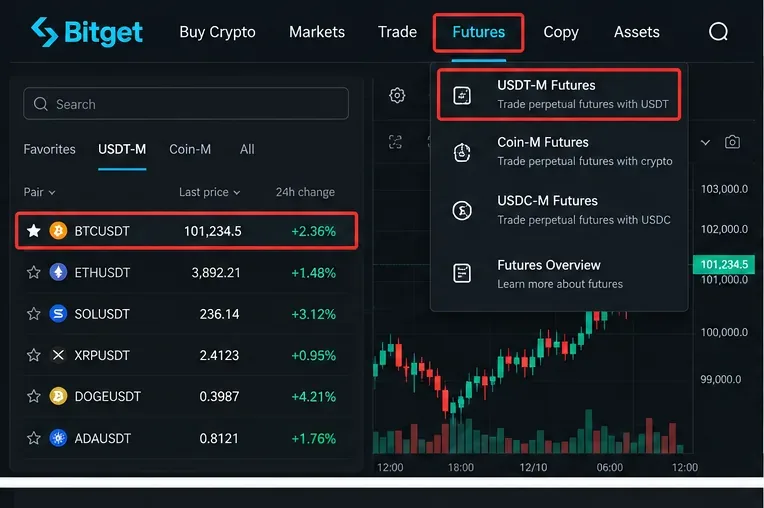Open Buy Crypto menu
Screen dimensions: 764x508
217,32
